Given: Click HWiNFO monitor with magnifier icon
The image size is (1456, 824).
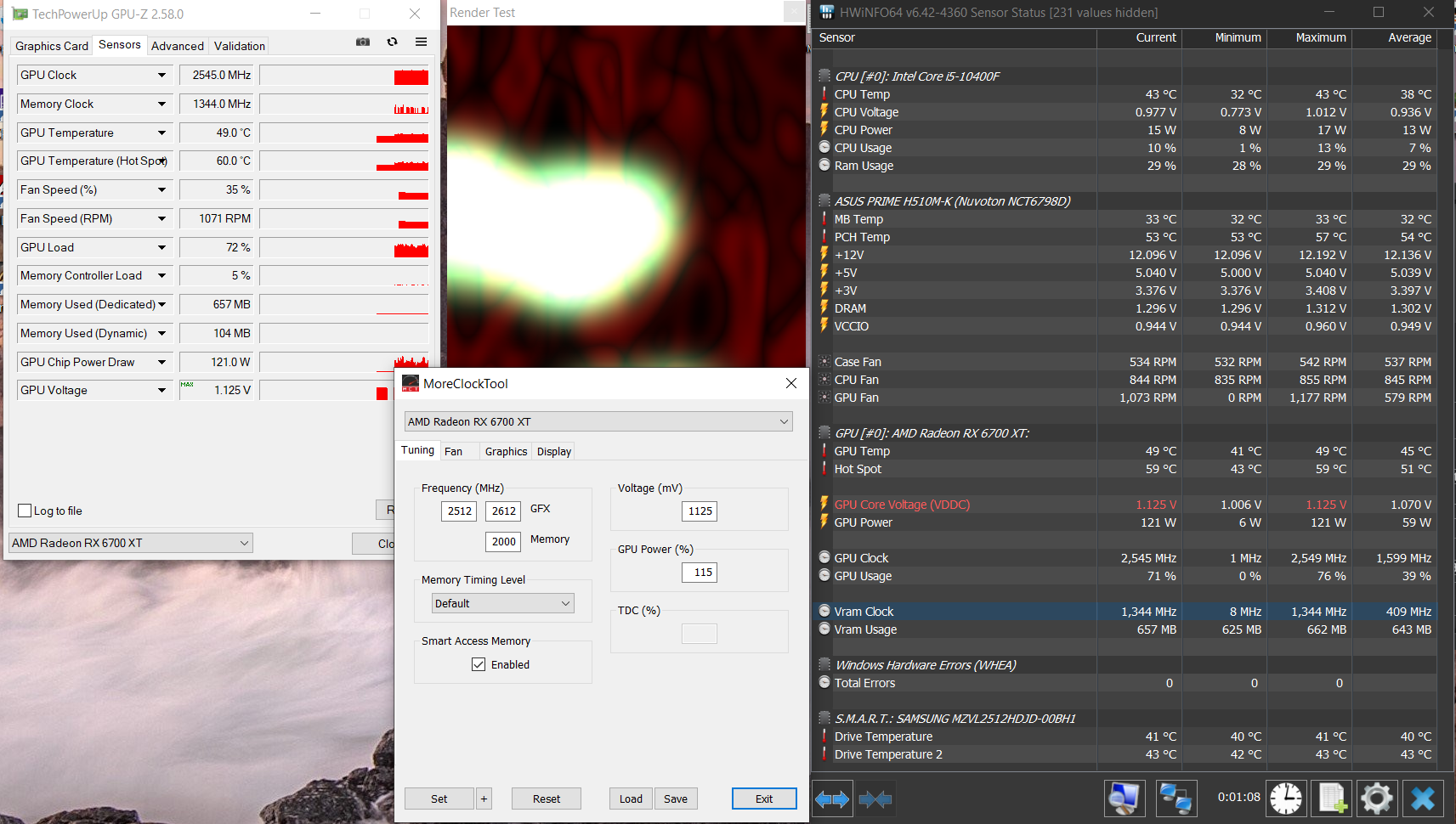Looking at the screenshot, I should click(1125, 799).
